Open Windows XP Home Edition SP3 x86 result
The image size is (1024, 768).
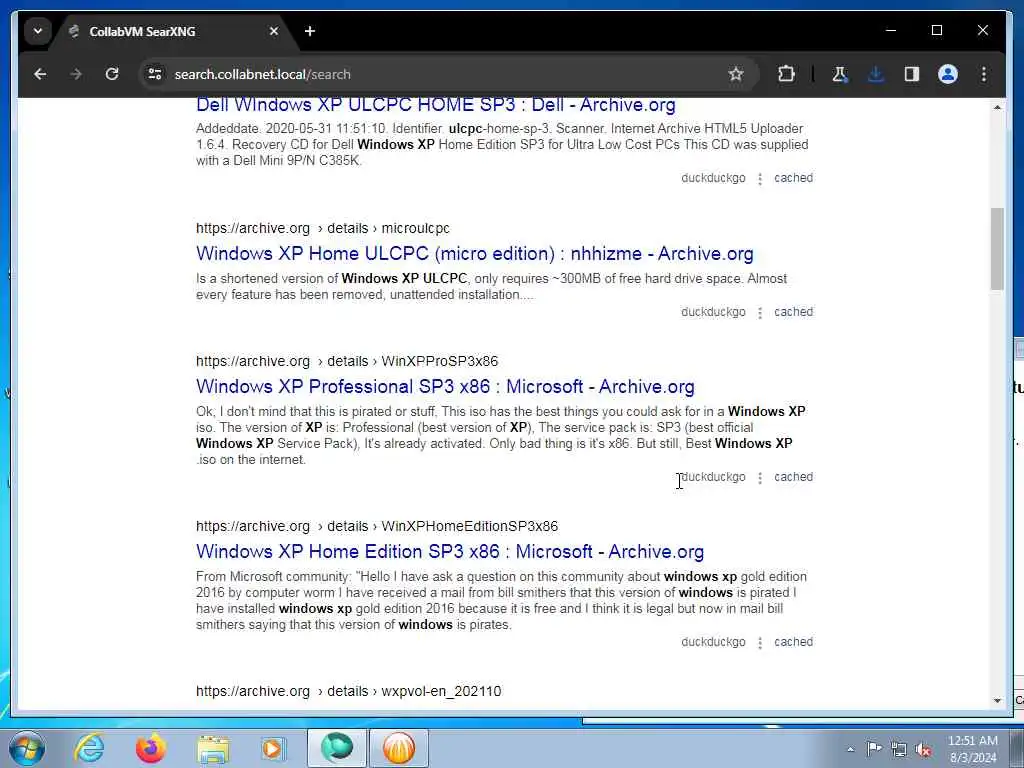[450, 552]
